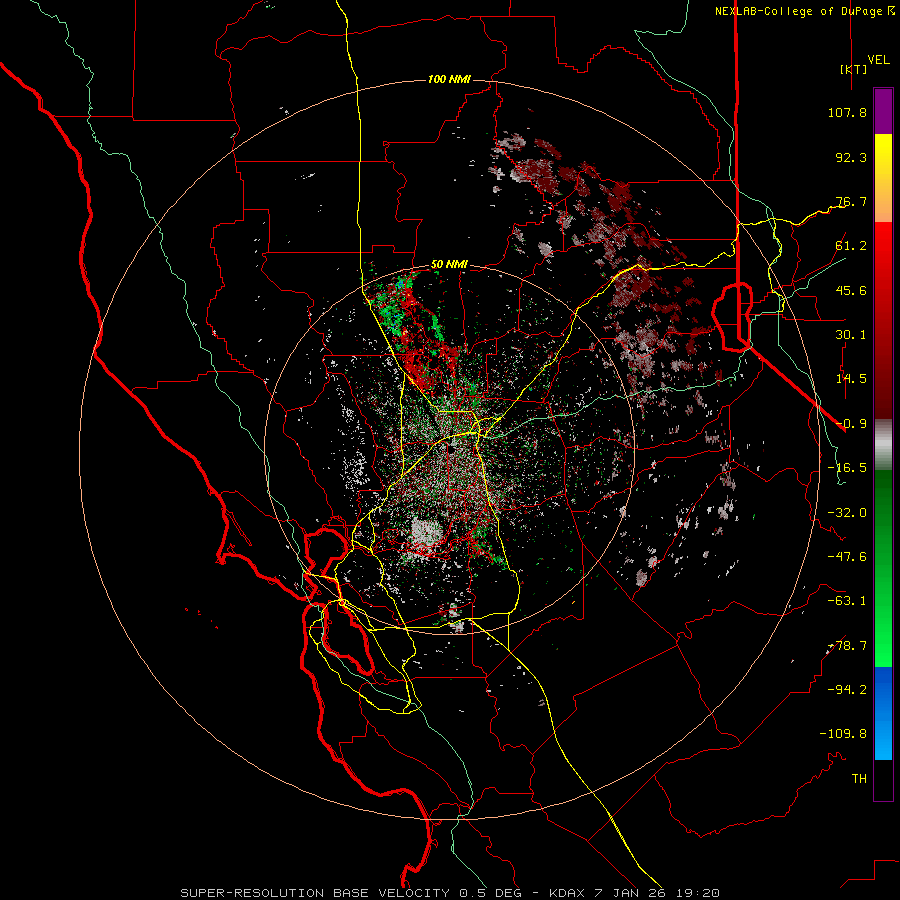The image size is (900, 900).
Task: Click the 61.2 legend value
Action: tap(851, 246)
